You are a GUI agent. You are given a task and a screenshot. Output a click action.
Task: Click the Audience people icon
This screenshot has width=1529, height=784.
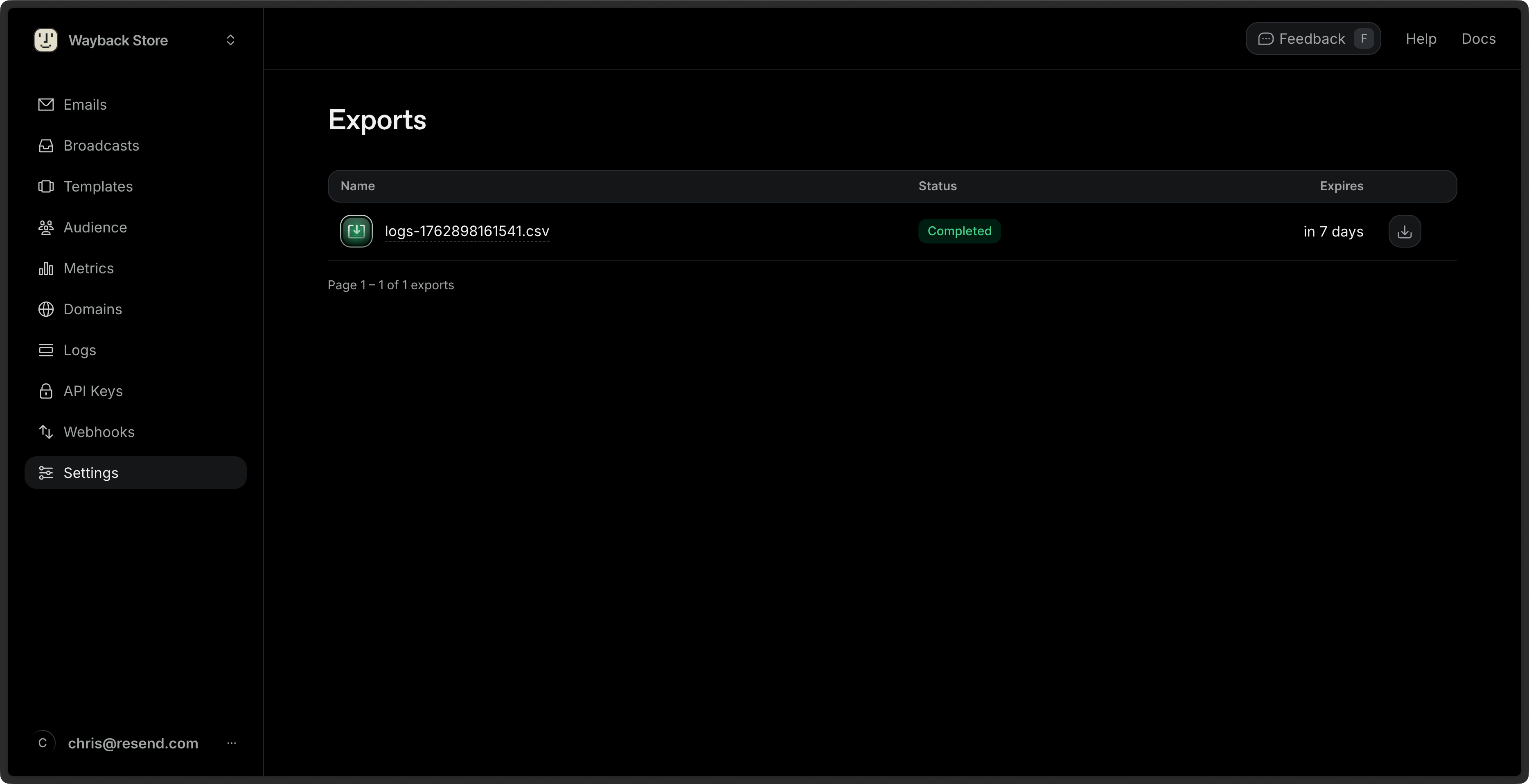coord(46,228)
